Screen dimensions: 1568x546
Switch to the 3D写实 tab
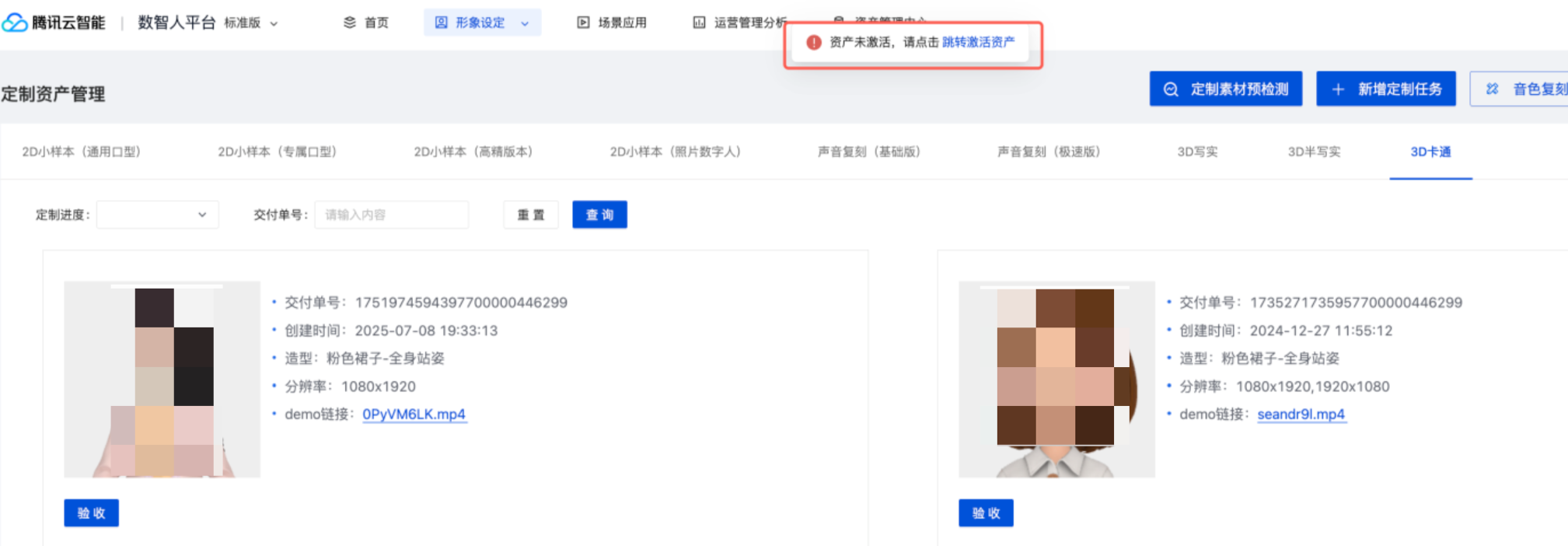[1197, 152]
